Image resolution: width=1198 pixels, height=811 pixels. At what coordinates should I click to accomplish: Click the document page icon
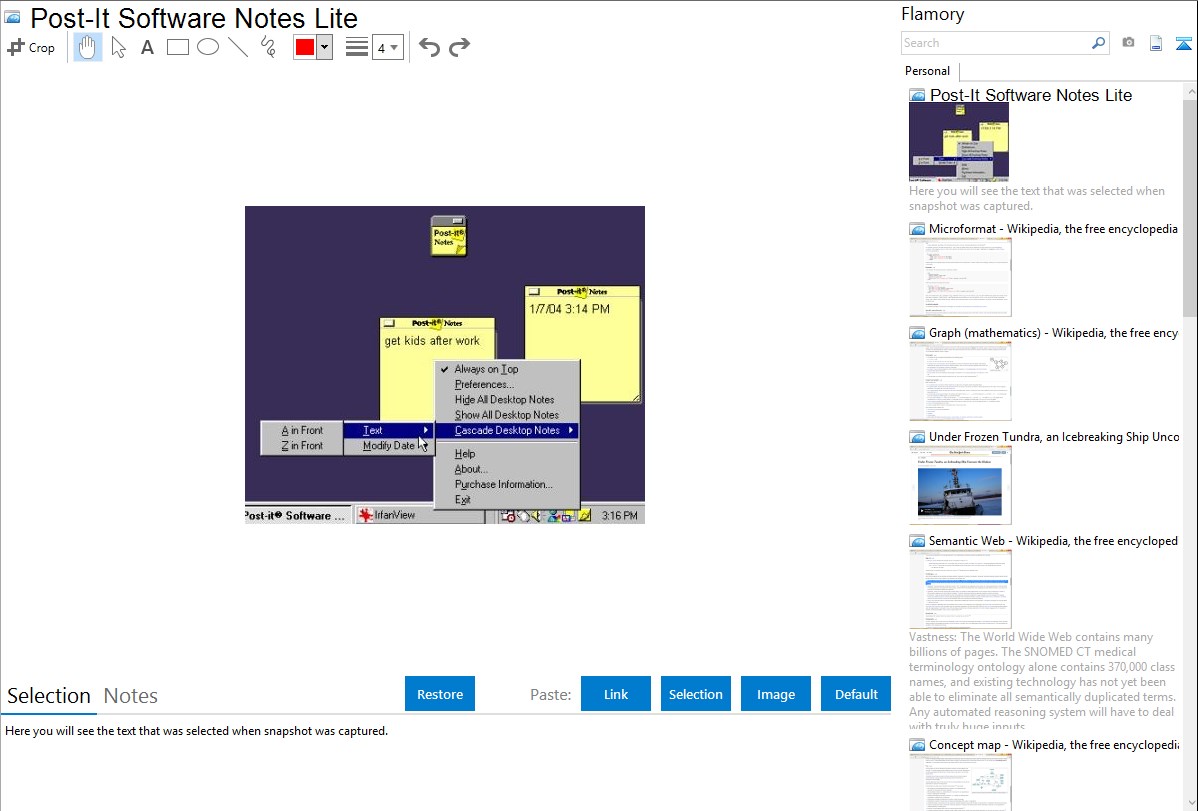coord(1156,43)
